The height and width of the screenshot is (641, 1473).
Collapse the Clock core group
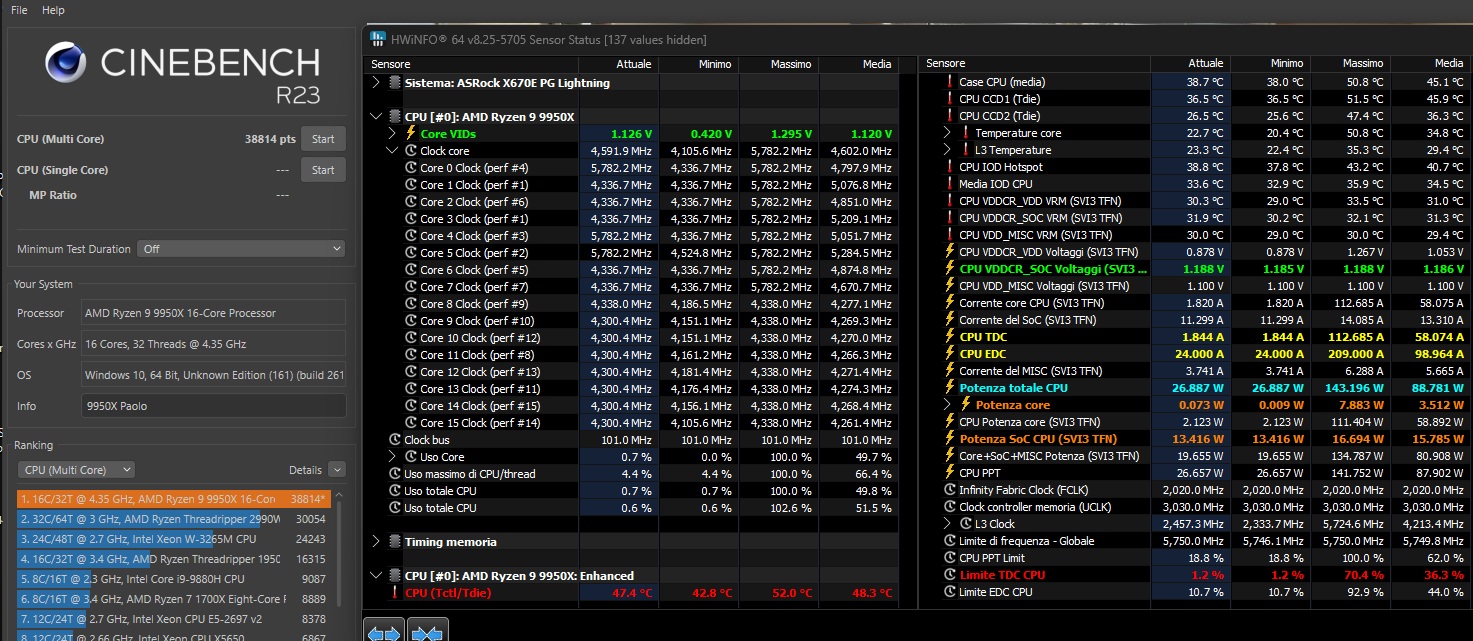[x=393, y=151]
